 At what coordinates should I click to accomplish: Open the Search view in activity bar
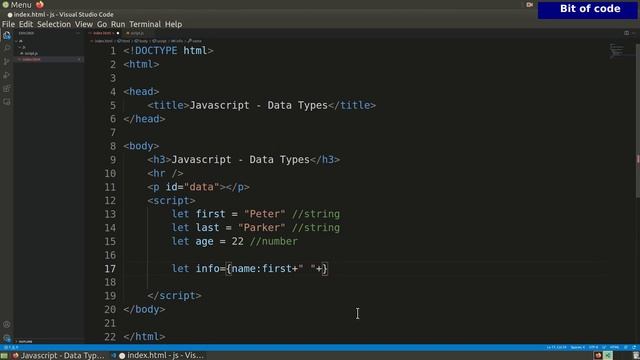point(7,48)
